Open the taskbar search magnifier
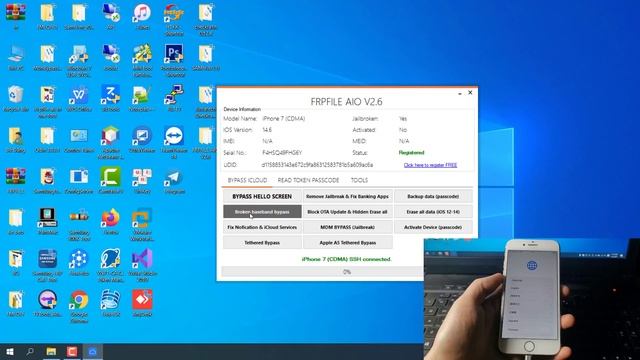 (30, 351)
